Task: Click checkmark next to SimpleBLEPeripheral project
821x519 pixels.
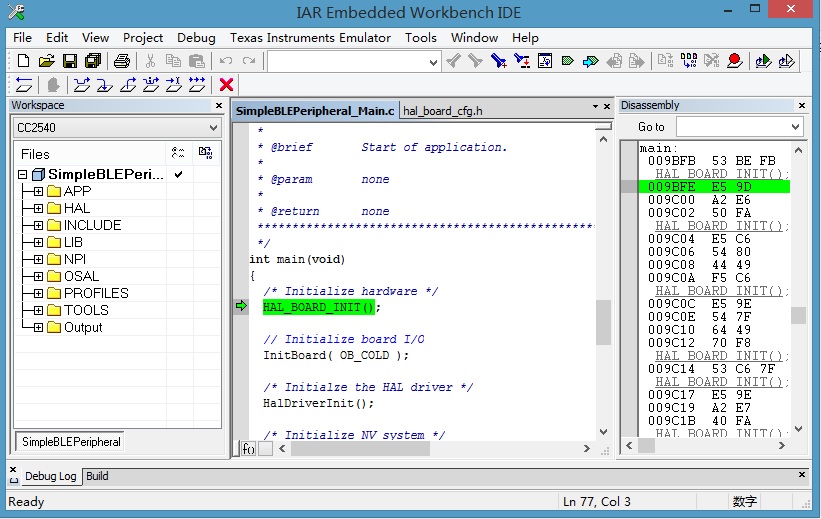Action: (178, 174)
